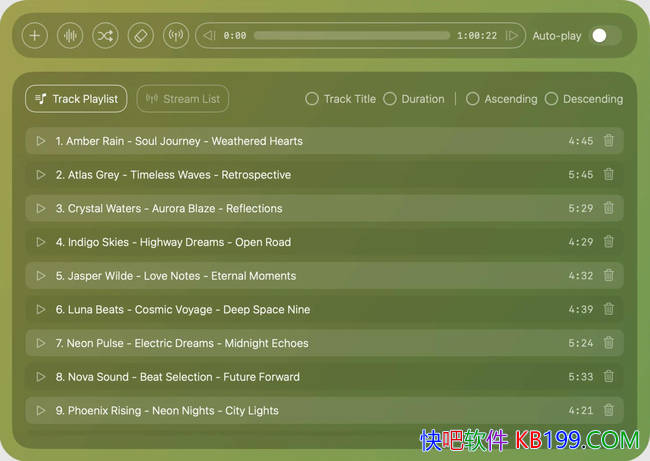Image resolution: width=650 pixels, height=461 pixels.
Task: Delete the Amber Rain track
Action: [609, 141]
